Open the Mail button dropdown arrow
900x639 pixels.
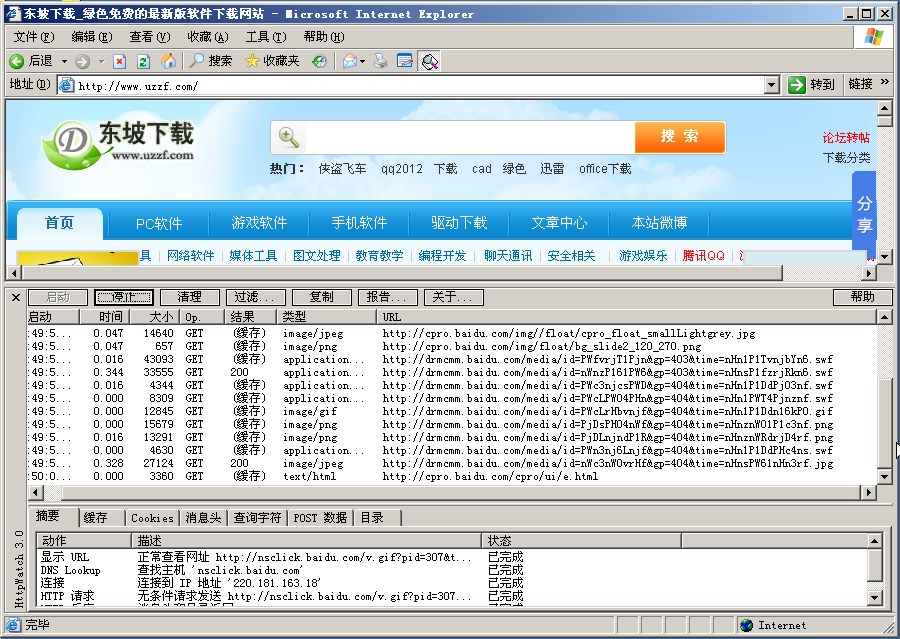(362, 61)
